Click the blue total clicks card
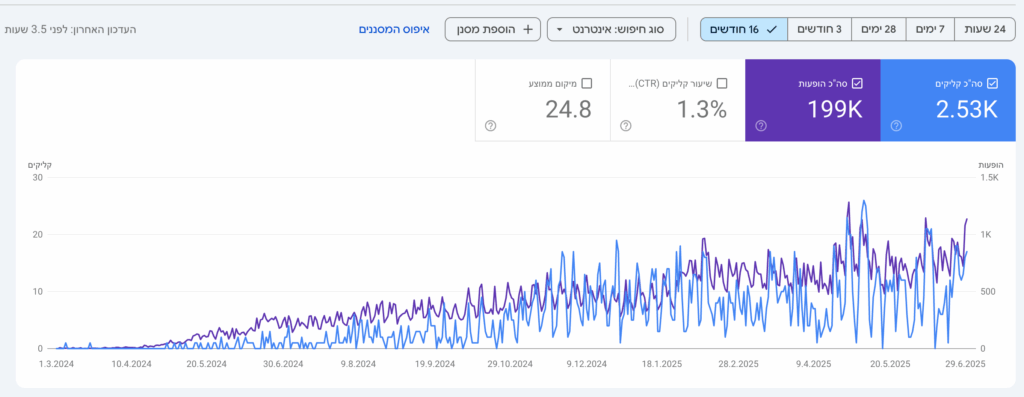Image resolution: width=1024 pixels, height=397 pixels. point(948,100)
